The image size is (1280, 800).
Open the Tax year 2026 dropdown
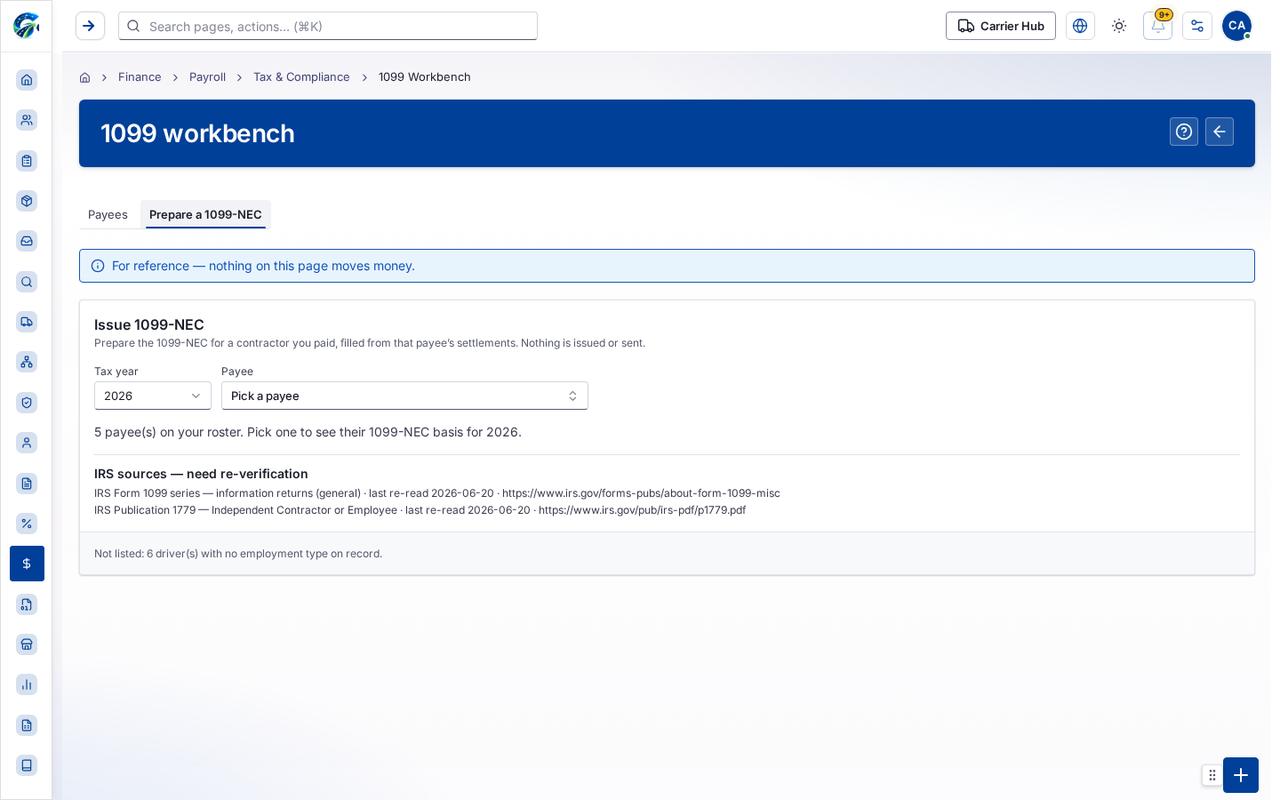click(152, 396)
